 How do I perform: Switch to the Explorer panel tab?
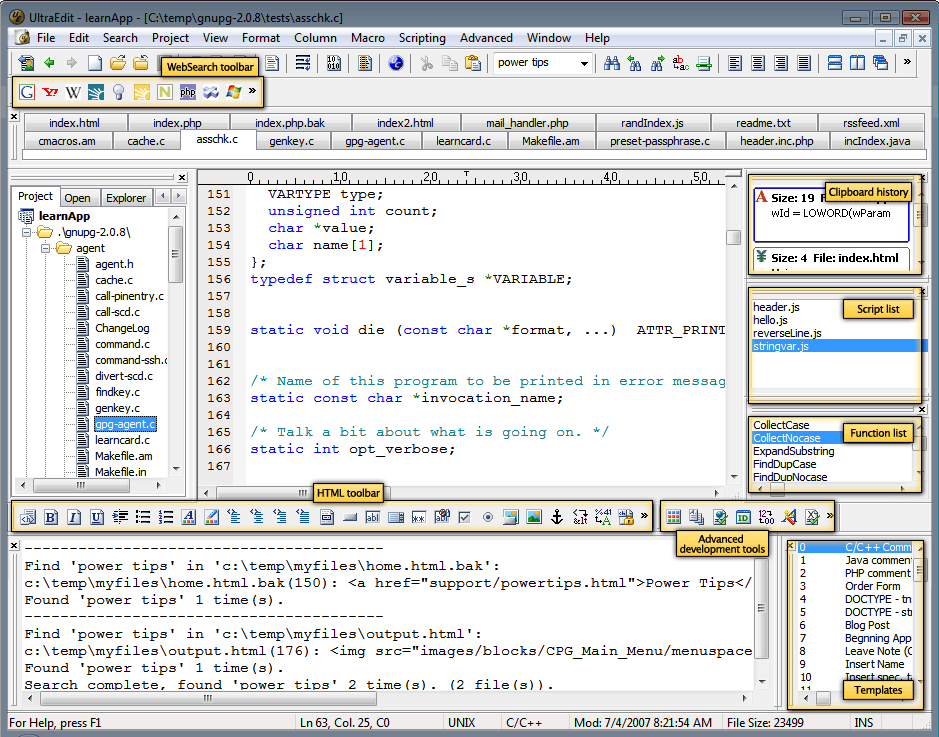point(126,198)
